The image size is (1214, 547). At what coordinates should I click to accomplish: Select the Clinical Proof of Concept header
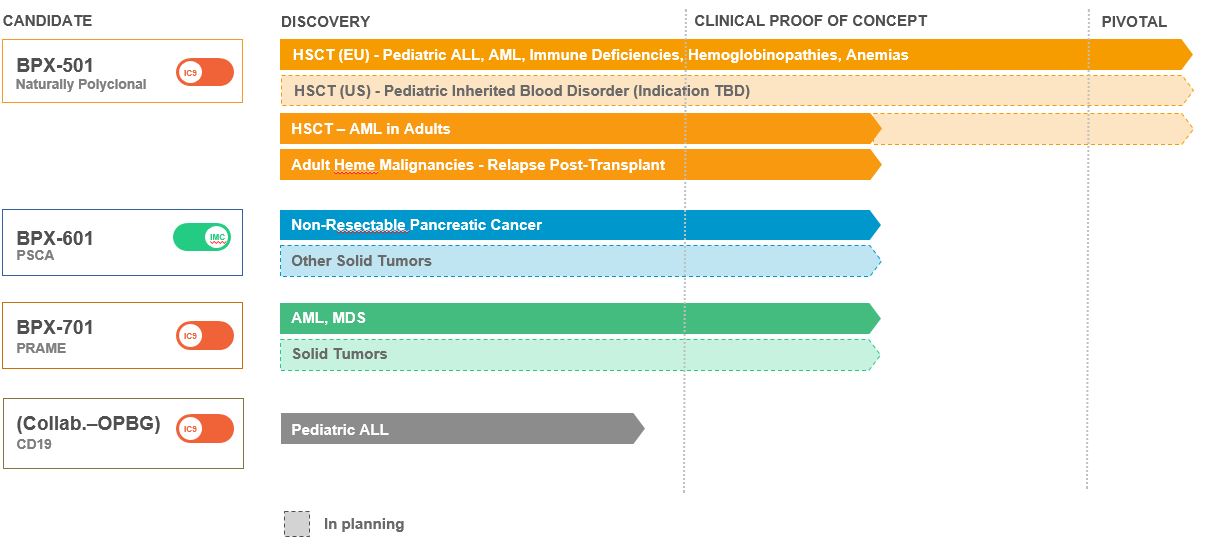click(810, 21)
